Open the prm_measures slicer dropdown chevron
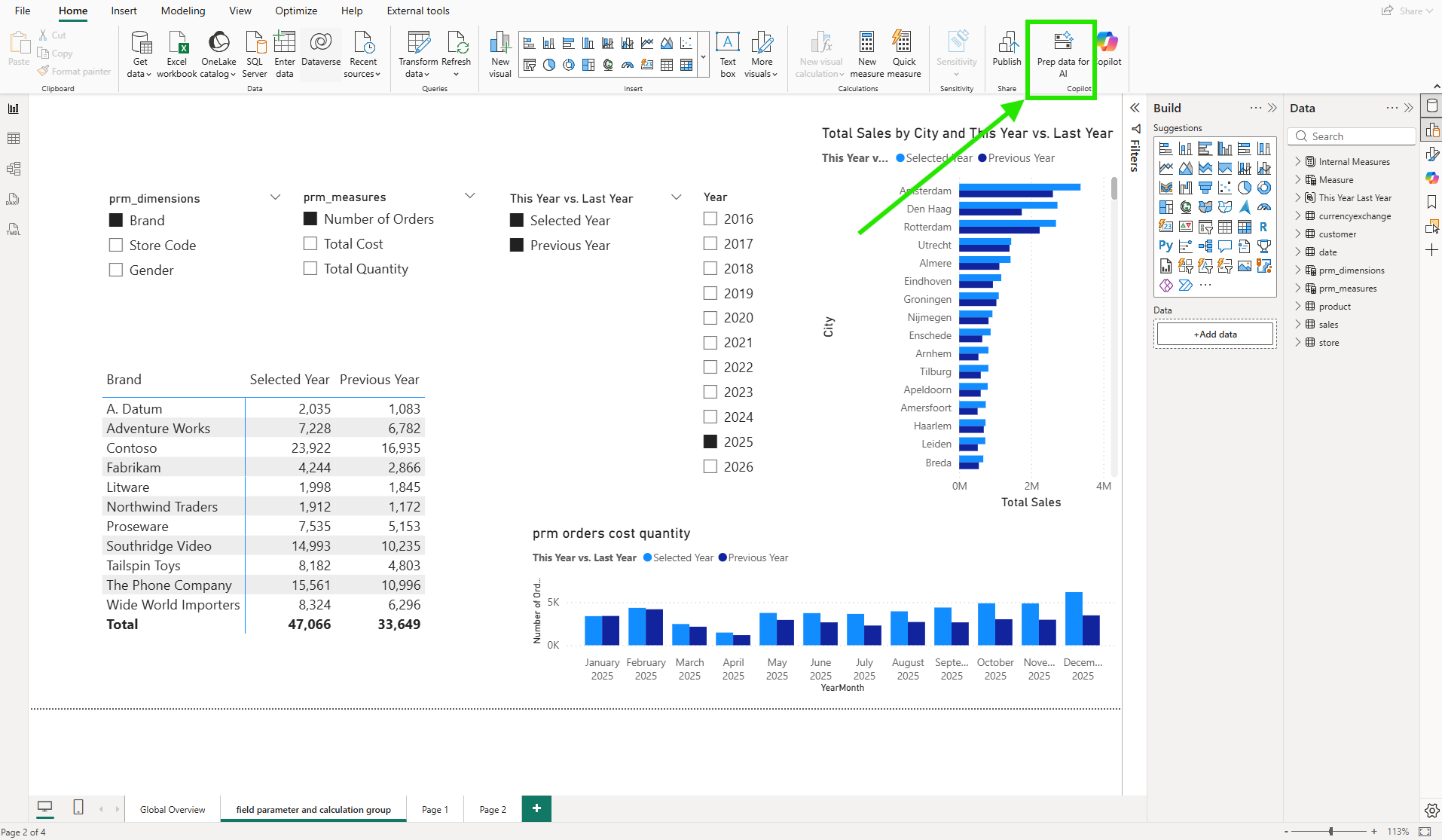 470,196
